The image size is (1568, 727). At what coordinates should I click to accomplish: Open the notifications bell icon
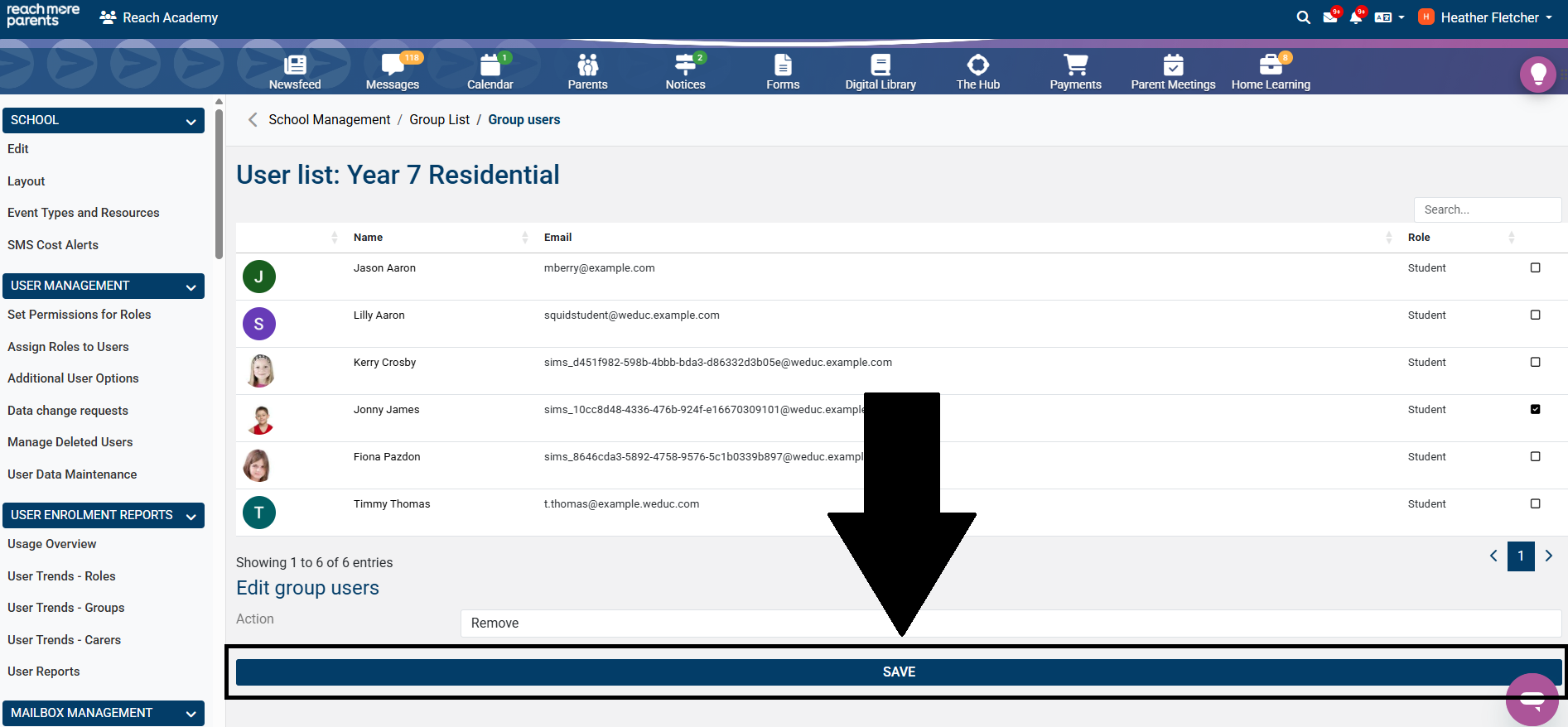[1356, 17]
